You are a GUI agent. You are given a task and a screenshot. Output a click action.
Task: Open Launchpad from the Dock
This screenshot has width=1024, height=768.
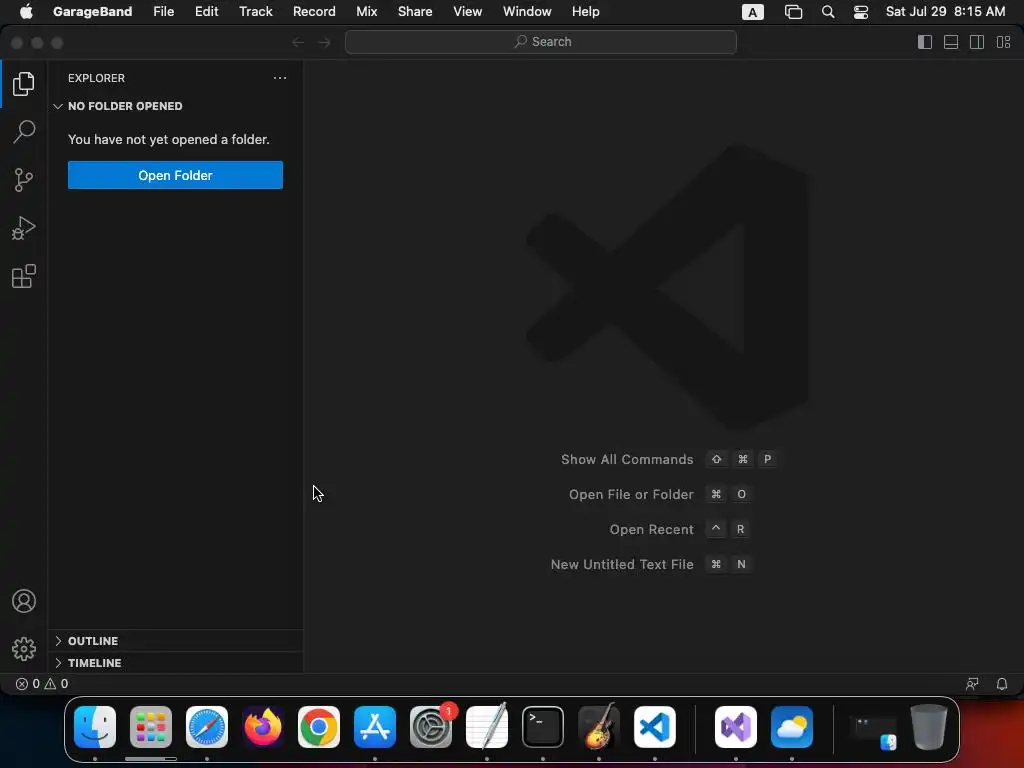pyautogui.click(x=151, y=727)
